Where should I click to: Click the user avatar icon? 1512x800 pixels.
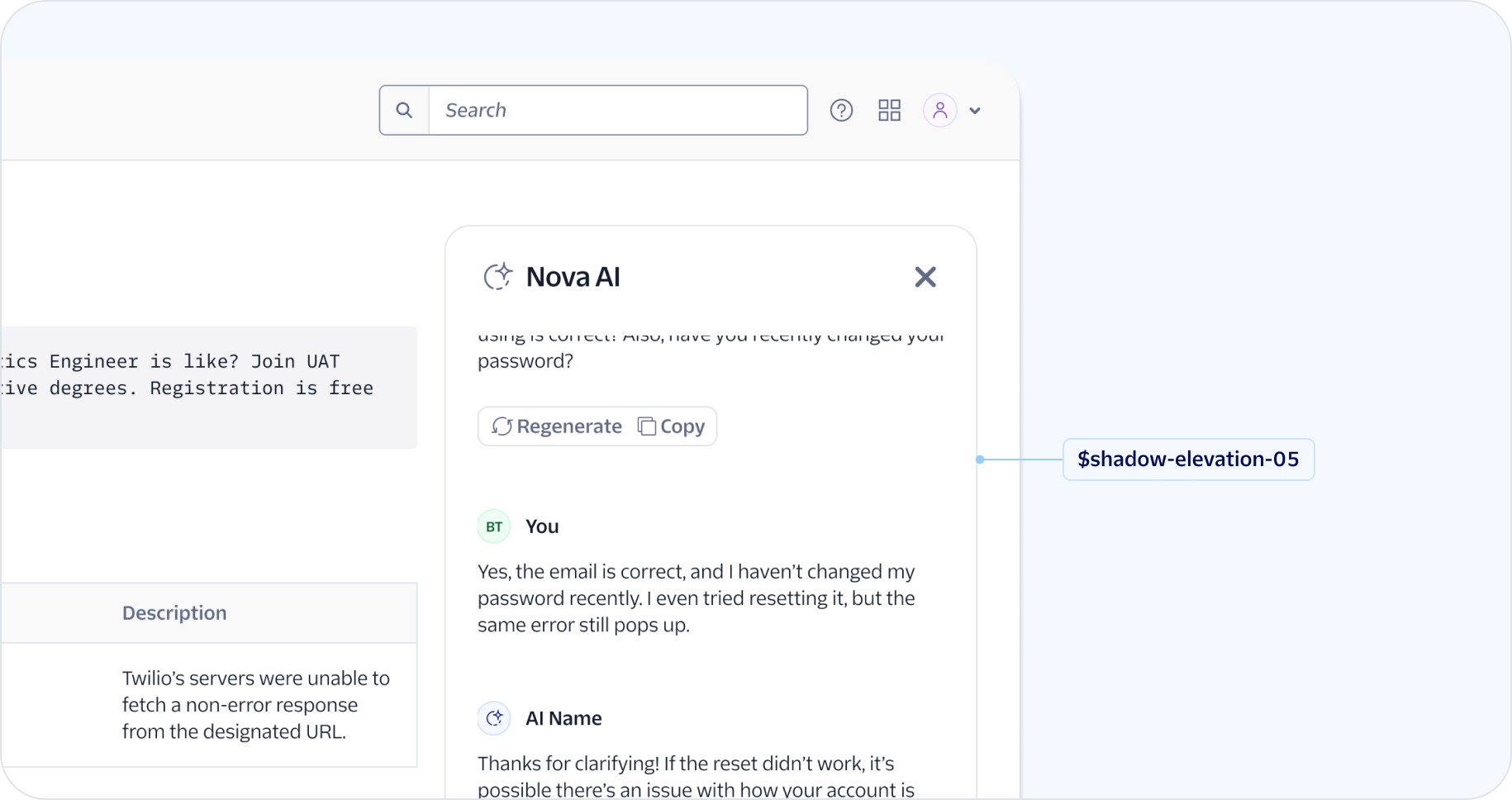point(940,110)
